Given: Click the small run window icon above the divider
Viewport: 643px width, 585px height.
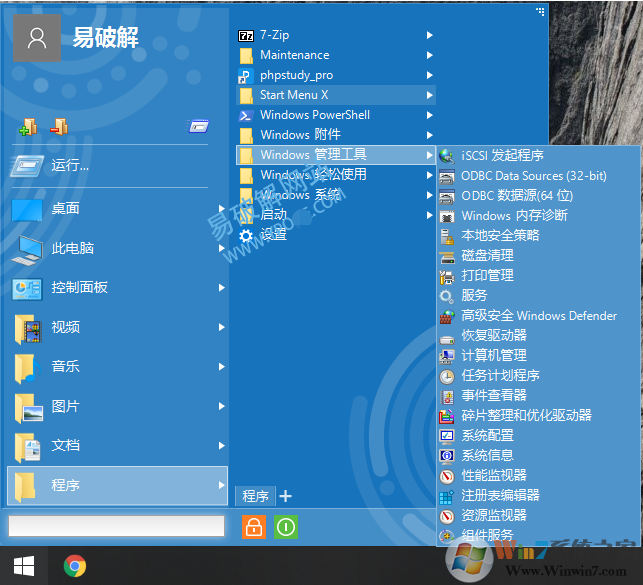Looking at the screenshot, I should 198,126.
